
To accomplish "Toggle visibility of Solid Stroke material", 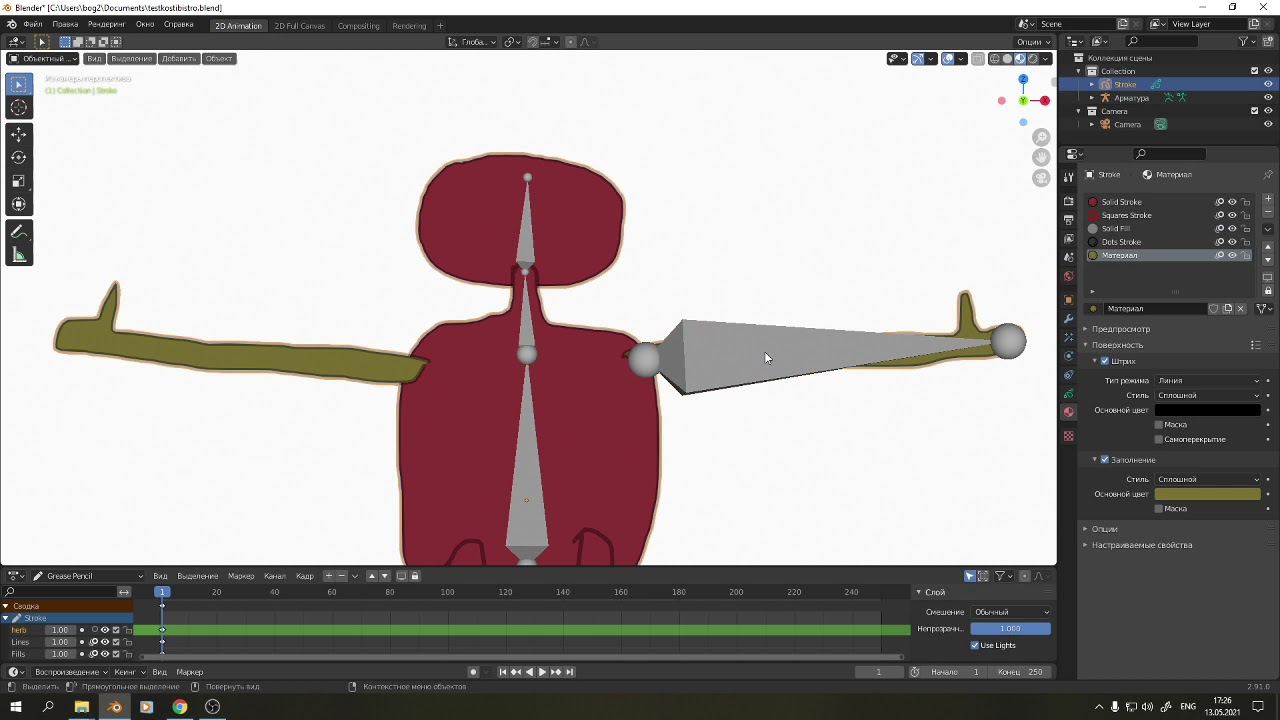I will click(1232, 202).
